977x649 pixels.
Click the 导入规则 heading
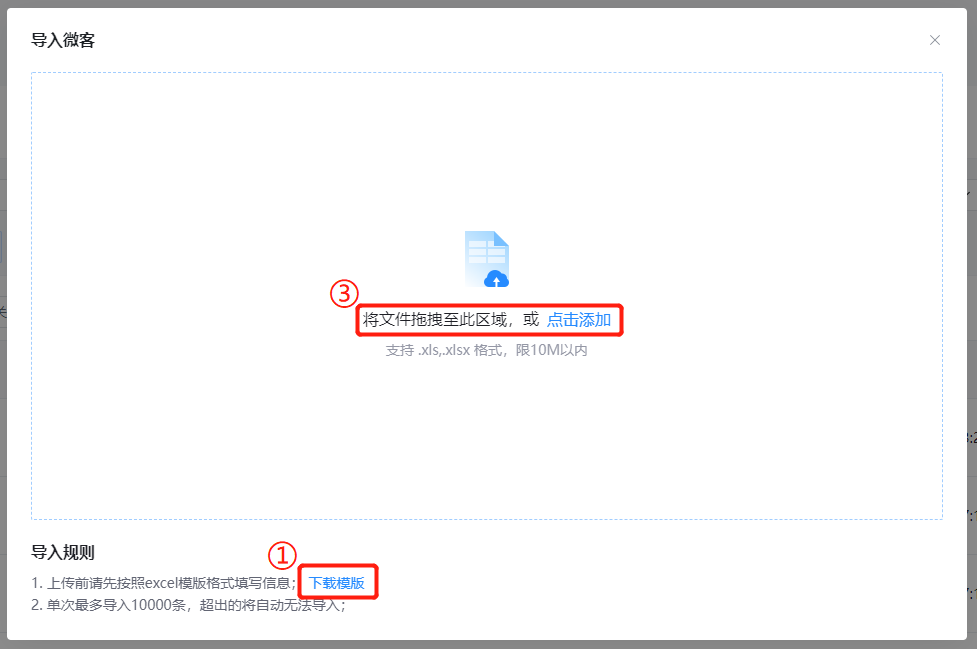[63, 552]
